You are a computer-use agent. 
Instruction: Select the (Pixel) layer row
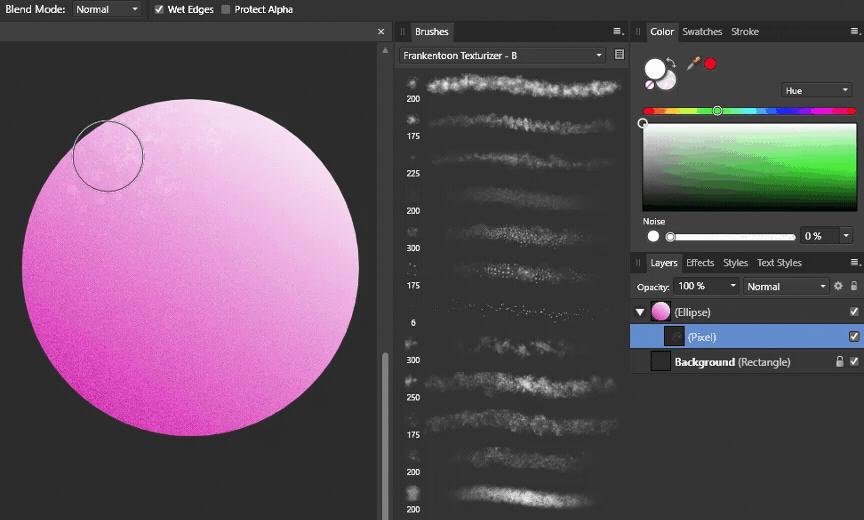pyautogui.click(x=747, y=337)
